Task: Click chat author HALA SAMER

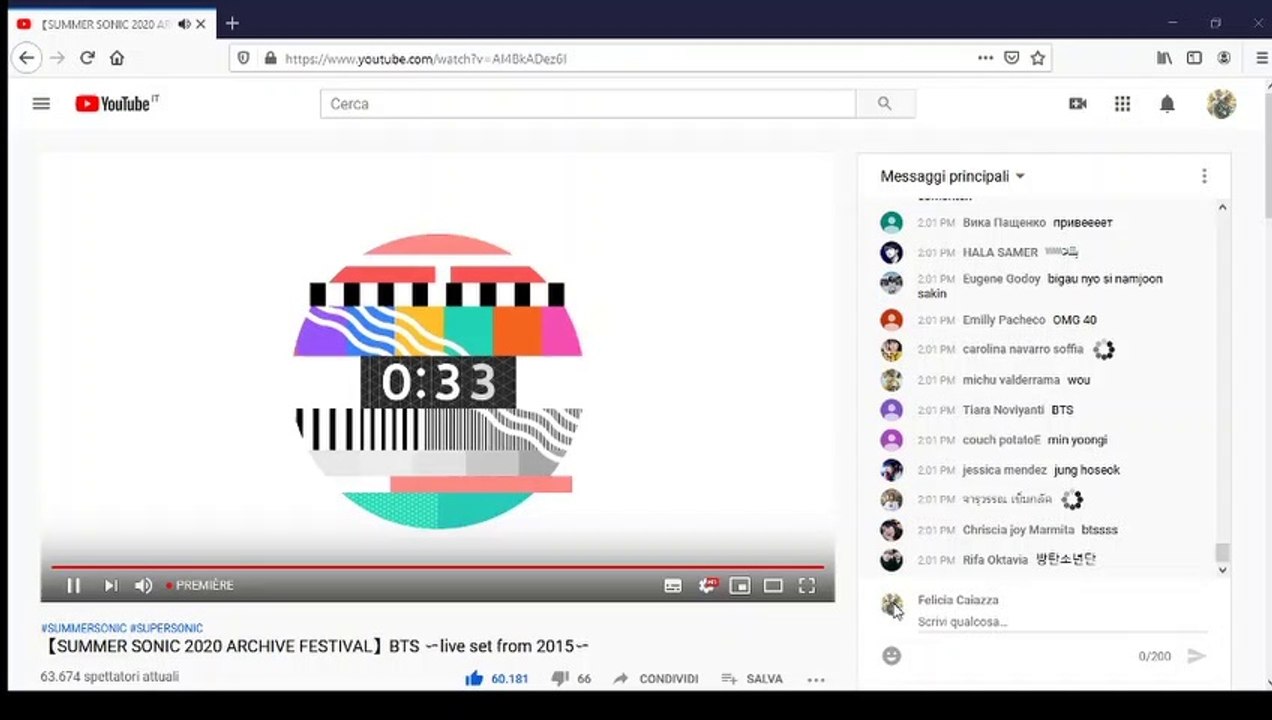Action: click(1000, 253)
